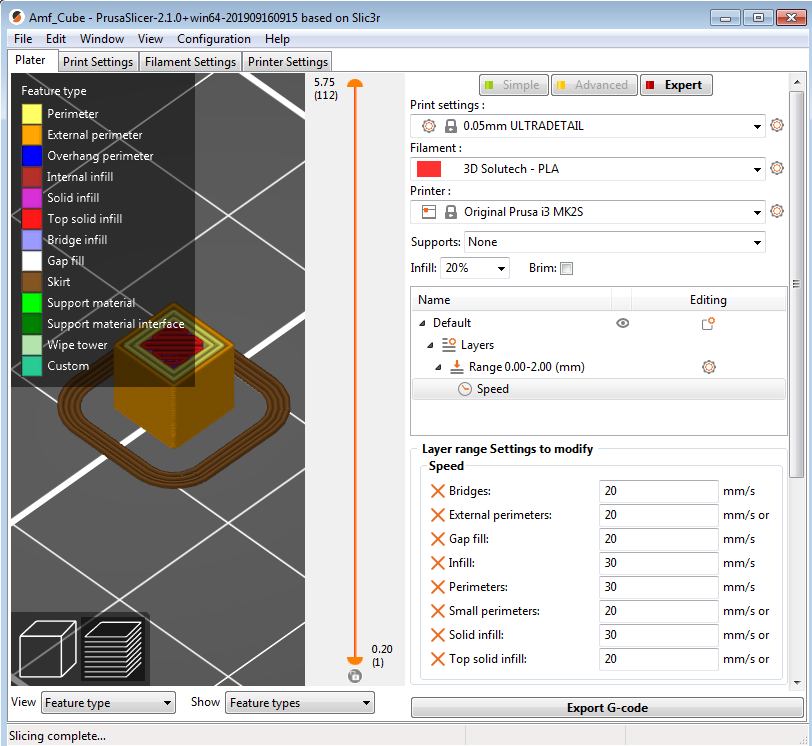This screenshot has width=812, height=746.
Task: Add settings to Default via Editing column icon
Action: [708, 323]
